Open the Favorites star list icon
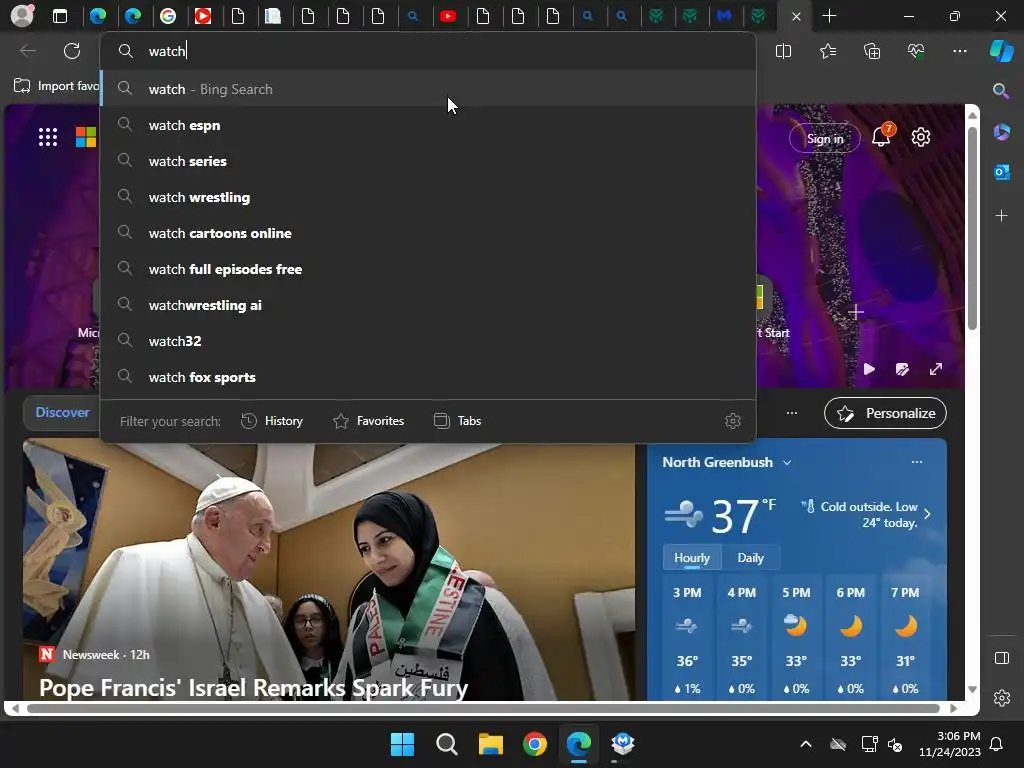The height and width of the screenshot is (768, 1024). [827, 51]
